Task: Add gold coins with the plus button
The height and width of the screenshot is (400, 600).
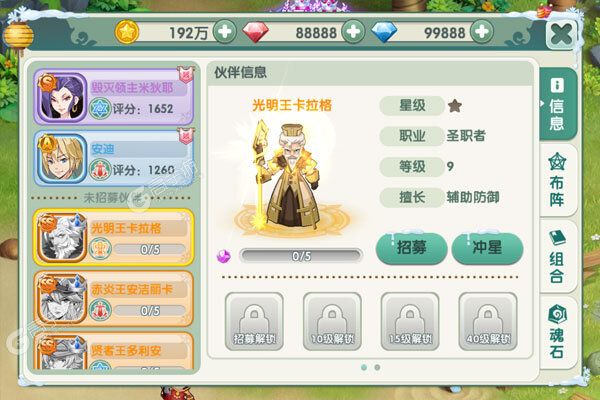Action: point(225,32)
